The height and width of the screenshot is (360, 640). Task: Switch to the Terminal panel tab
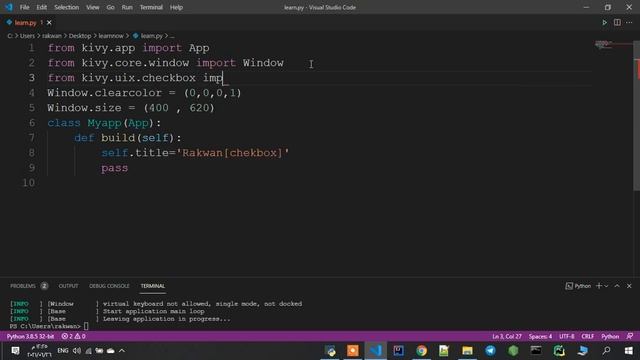[x=153, y=286]
